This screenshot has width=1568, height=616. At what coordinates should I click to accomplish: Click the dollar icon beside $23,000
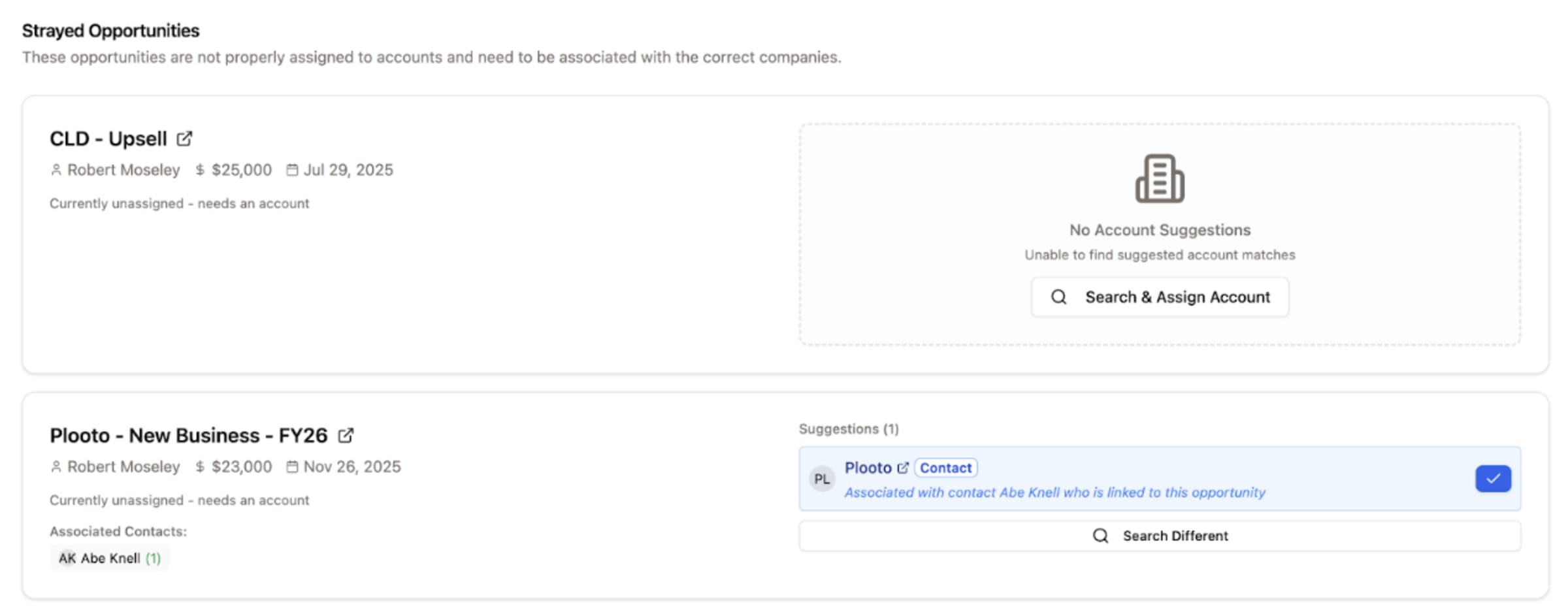200,466
